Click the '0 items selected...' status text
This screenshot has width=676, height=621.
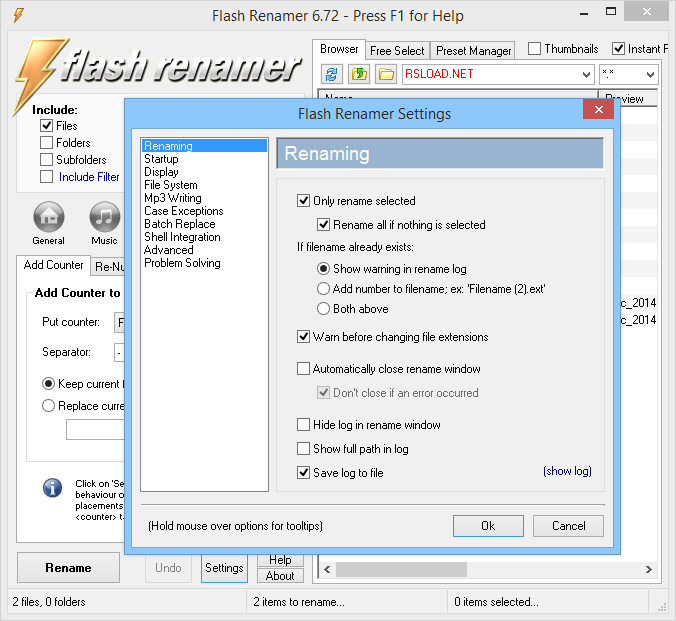point(496,602)
